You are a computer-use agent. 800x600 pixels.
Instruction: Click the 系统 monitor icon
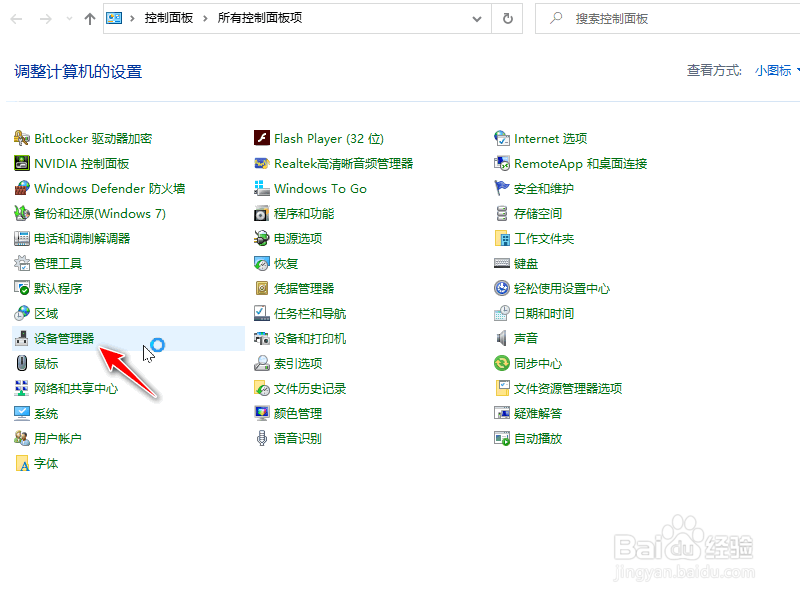click(21, 413)
